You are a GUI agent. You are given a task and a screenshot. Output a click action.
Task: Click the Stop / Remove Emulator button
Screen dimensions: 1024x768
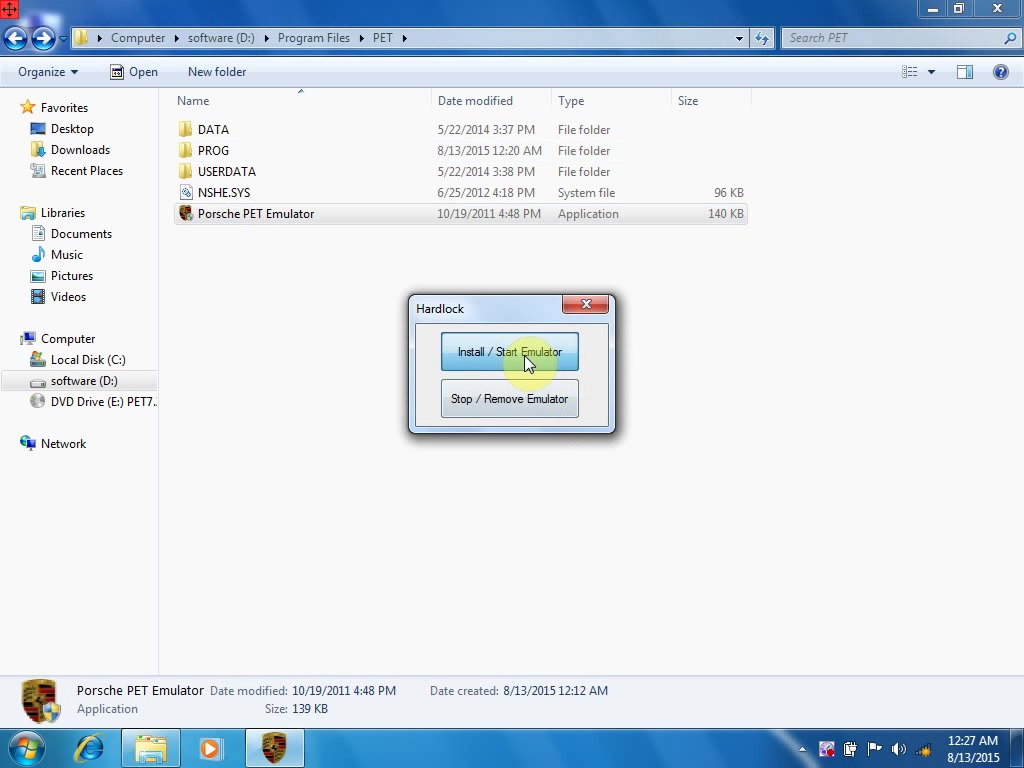click(x=509, y=399)
